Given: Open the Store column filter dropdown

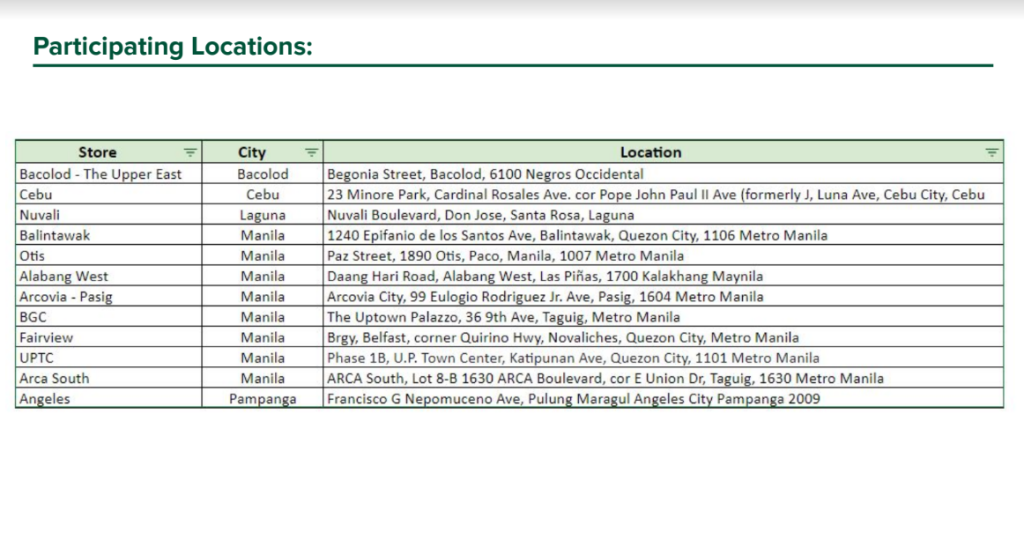Looking at the screenshot, I should click(190, 152).
